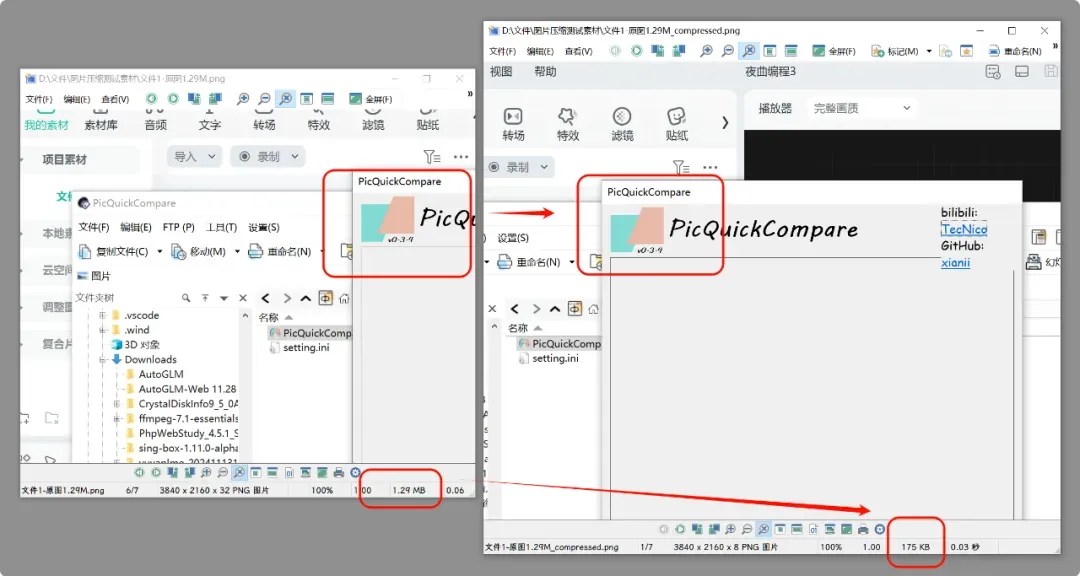This screenshot has width=1080, height=576.
Task: Click the 全屏(F) fullscreen icon in right window
Action: click(x=818, y=51)
